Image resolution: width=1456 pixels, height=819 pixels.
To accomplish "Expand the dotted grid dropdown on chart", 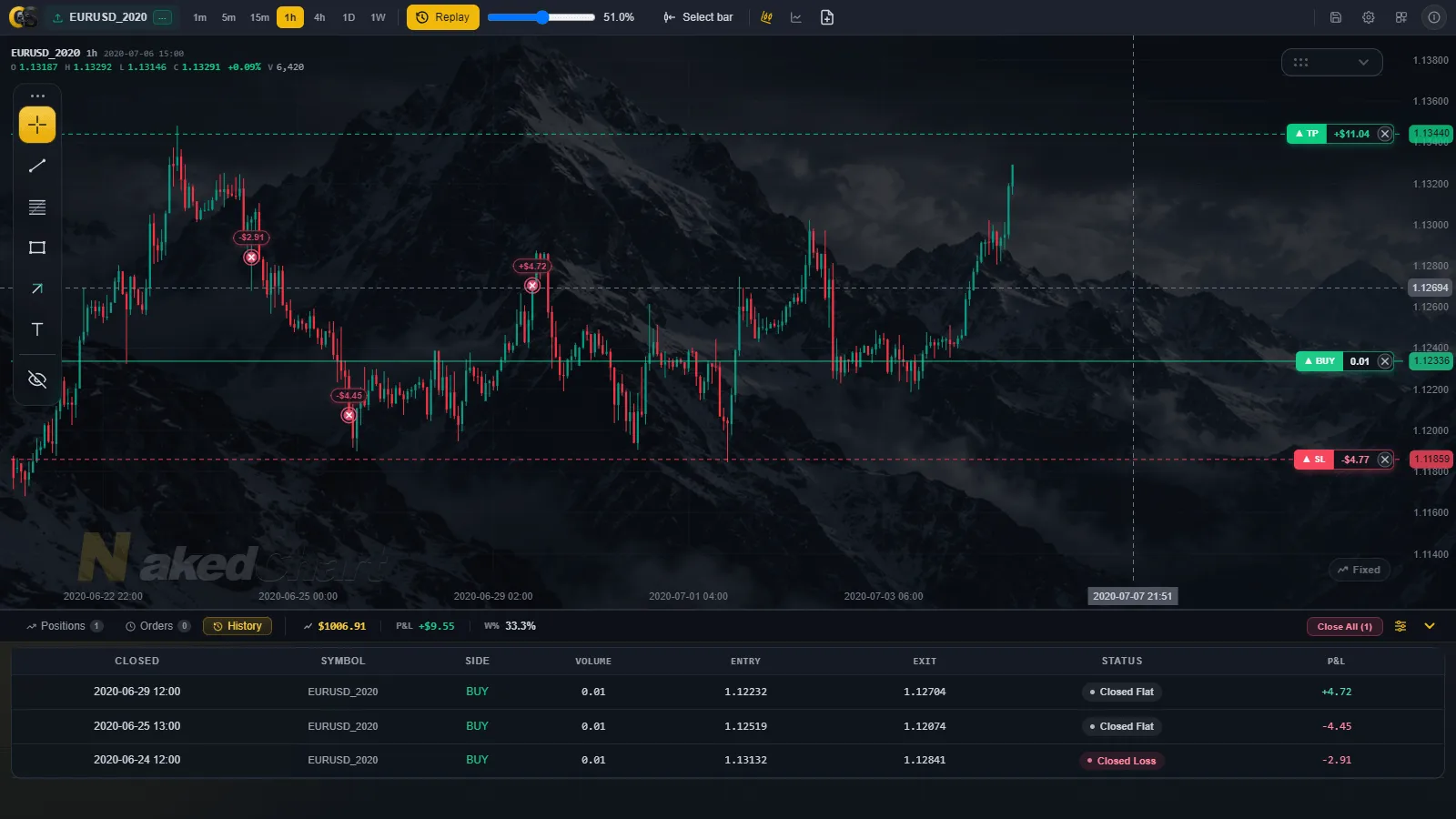I will pos(1332,62).
